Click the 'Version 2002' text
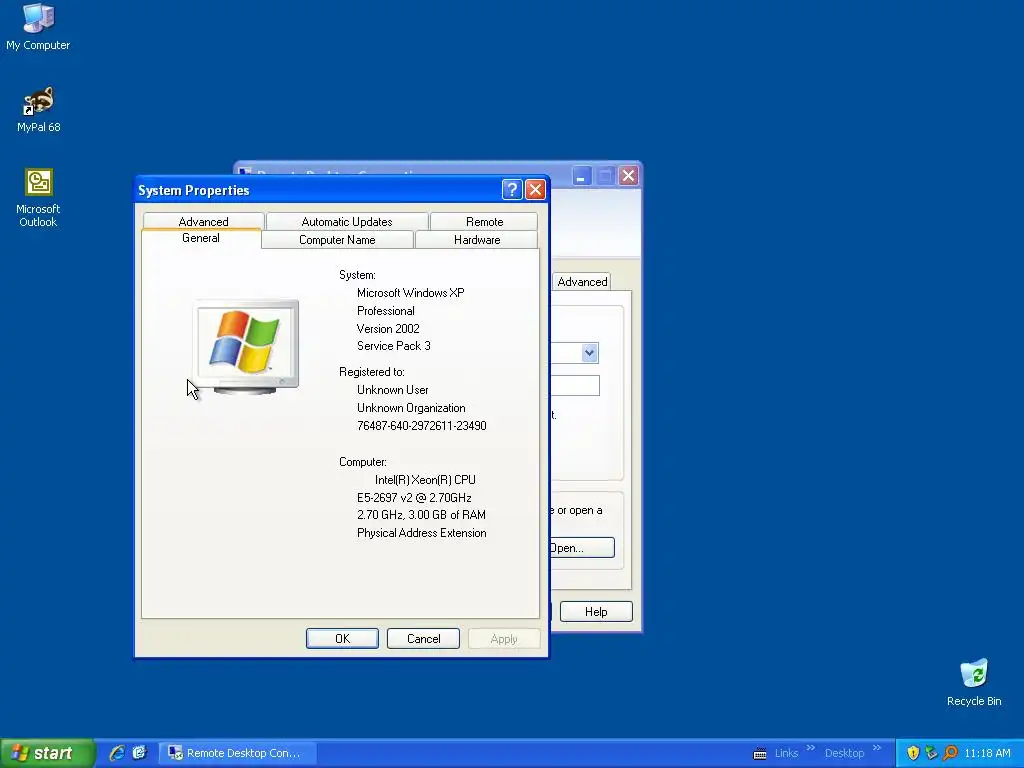Viewport: 1024px width, 768px height. [x=388, y=328]
